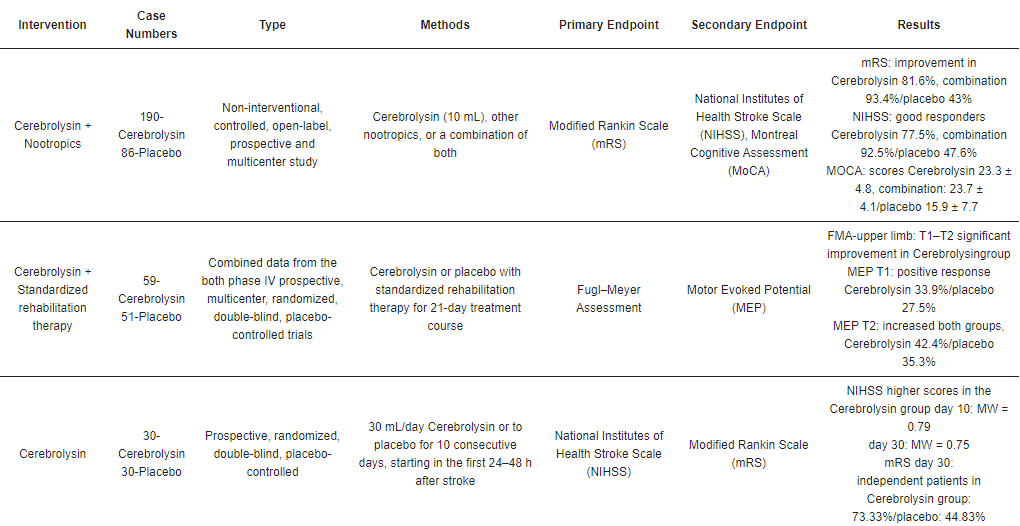Click the Case Numbers column header
Image resolution: width=1020 pixels, height=526 pixels.
(152, 25)
